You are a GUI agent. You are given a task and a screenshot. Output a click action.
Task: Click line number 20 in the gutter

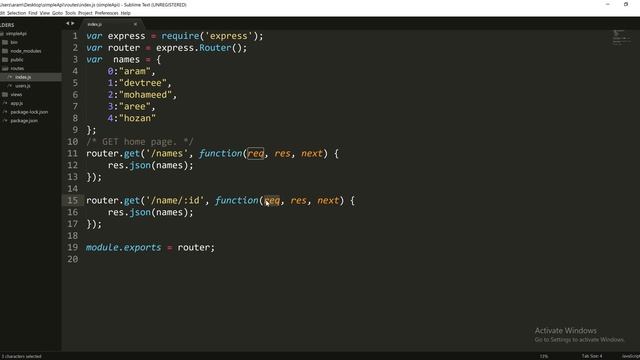point(72,259)
